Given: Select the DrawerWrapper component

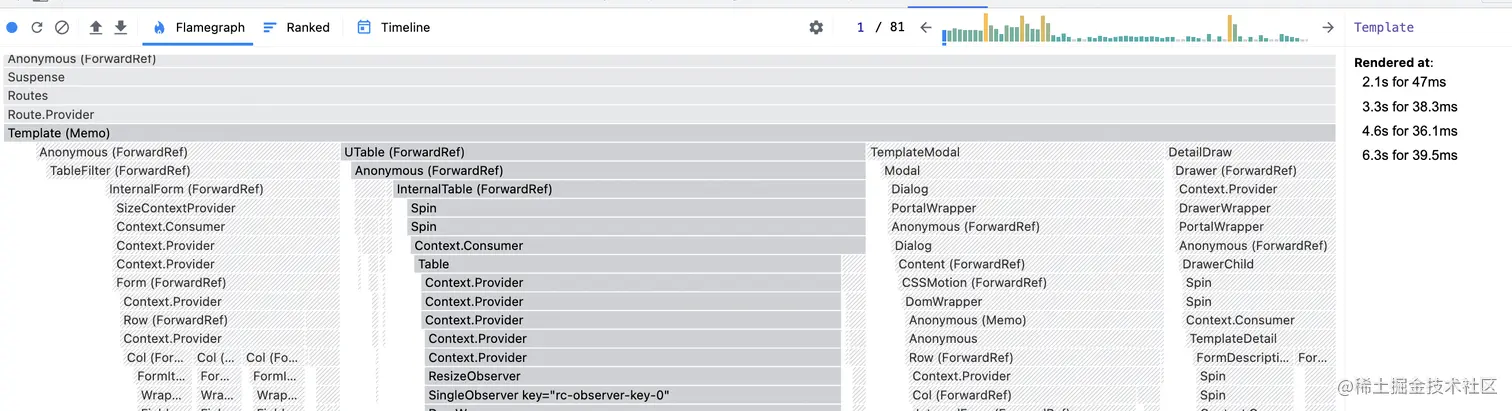Looking at the screenshot, I should pos(1255,208).
